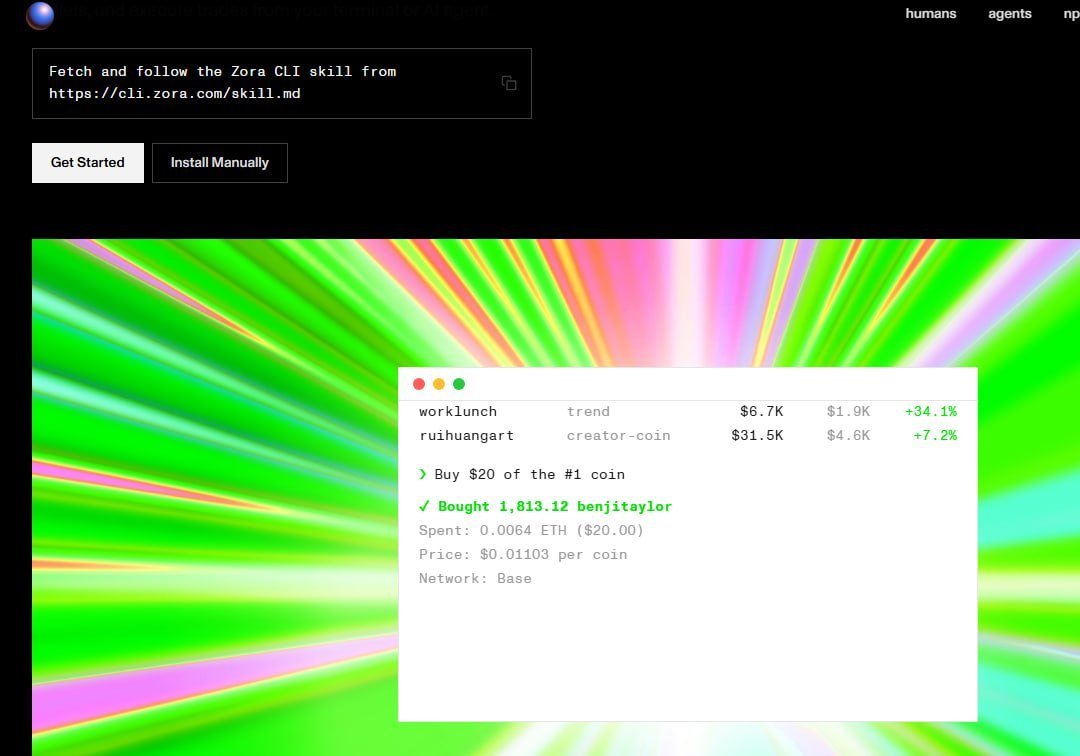Click the $1.9K value
Viewport: 1080px width, 756px height.
849,411
